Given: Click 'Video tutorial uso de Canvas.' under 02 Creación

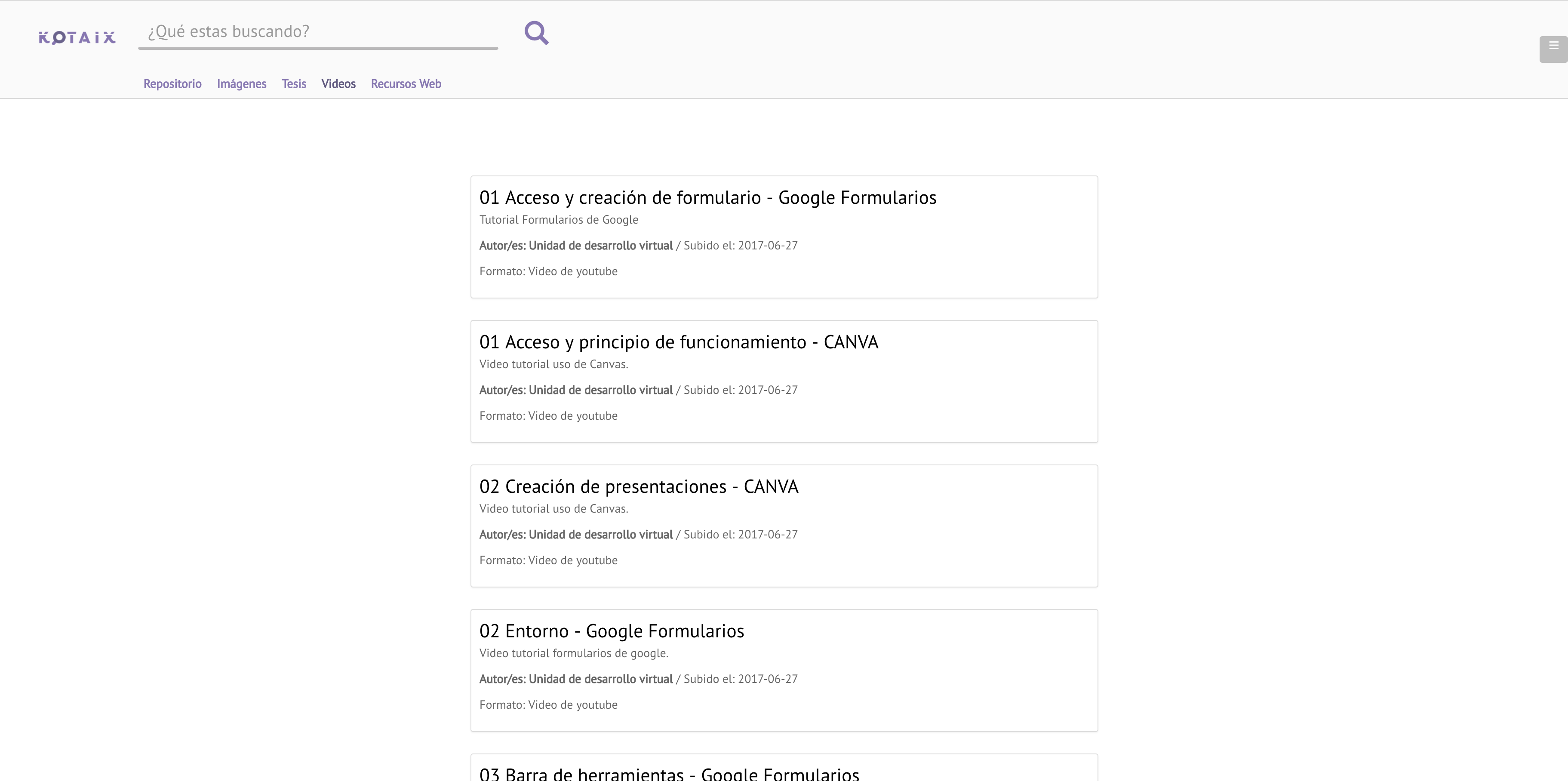Looking at the screenshot, I should 553,509.
